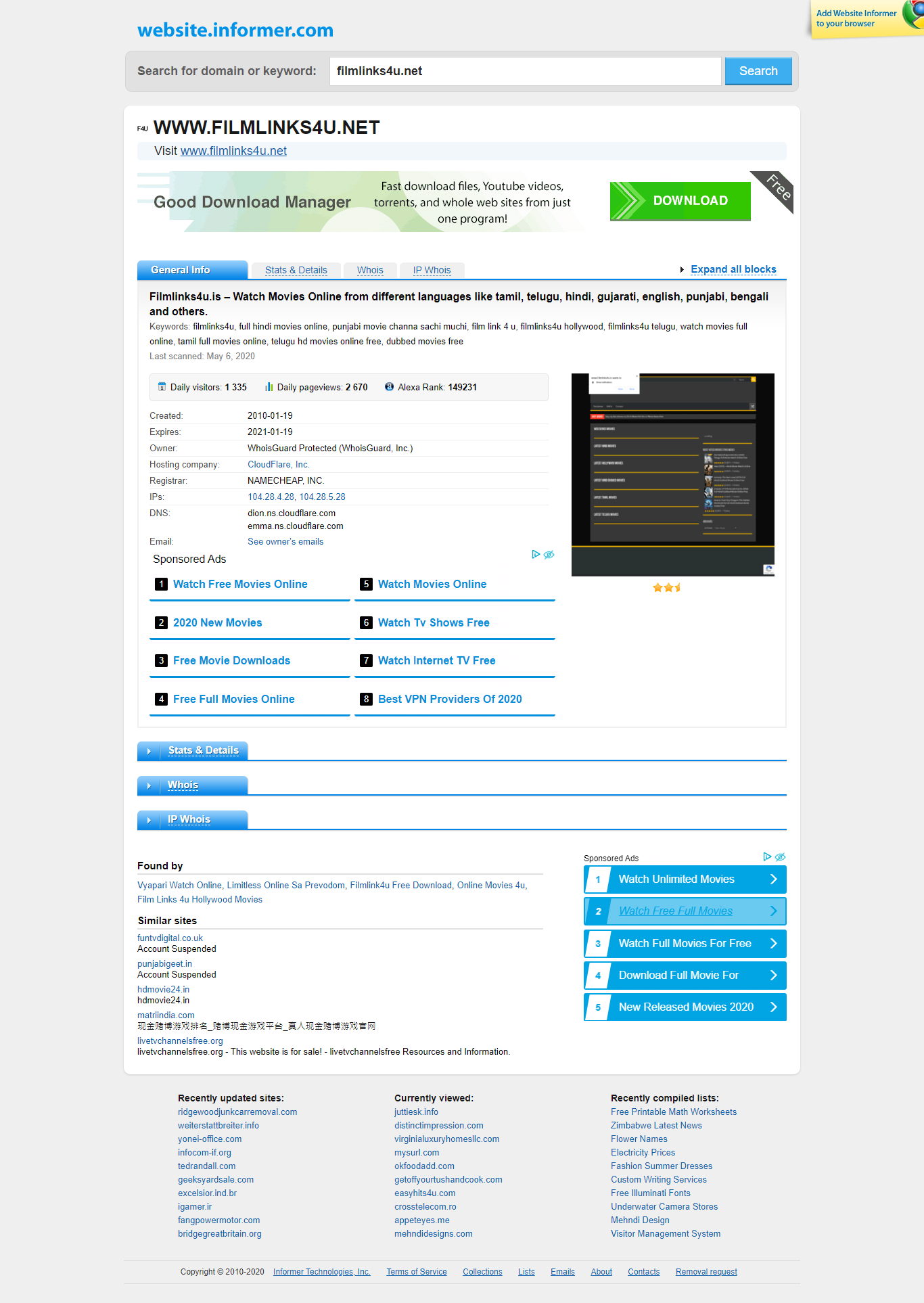Open Emails footer link
Image resolution: width=924 pixels, height=1303 pixels.
point(563,1272)
